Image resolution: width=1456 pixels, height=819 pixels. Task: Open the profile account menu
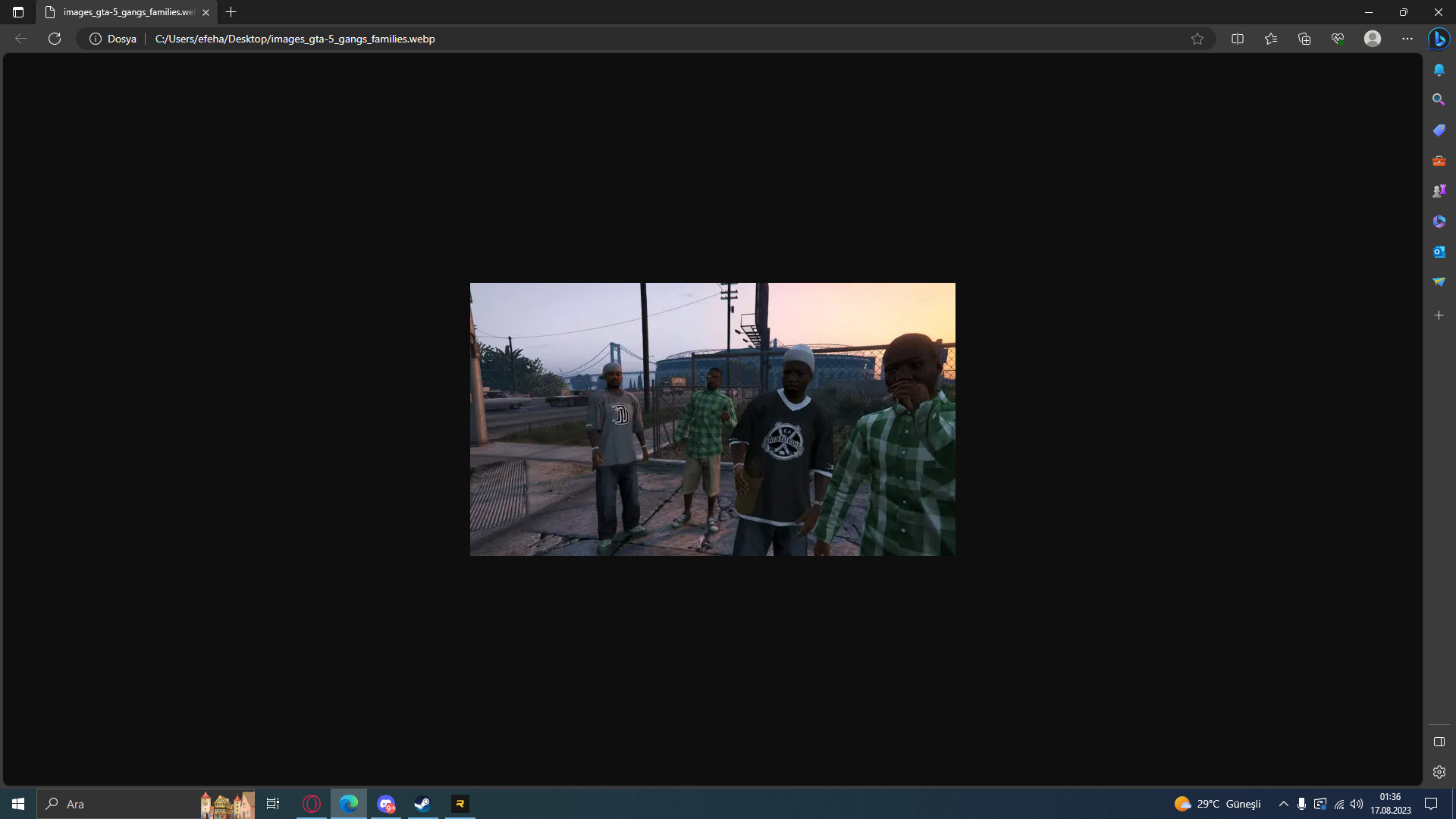click(x=1373, y=39)
